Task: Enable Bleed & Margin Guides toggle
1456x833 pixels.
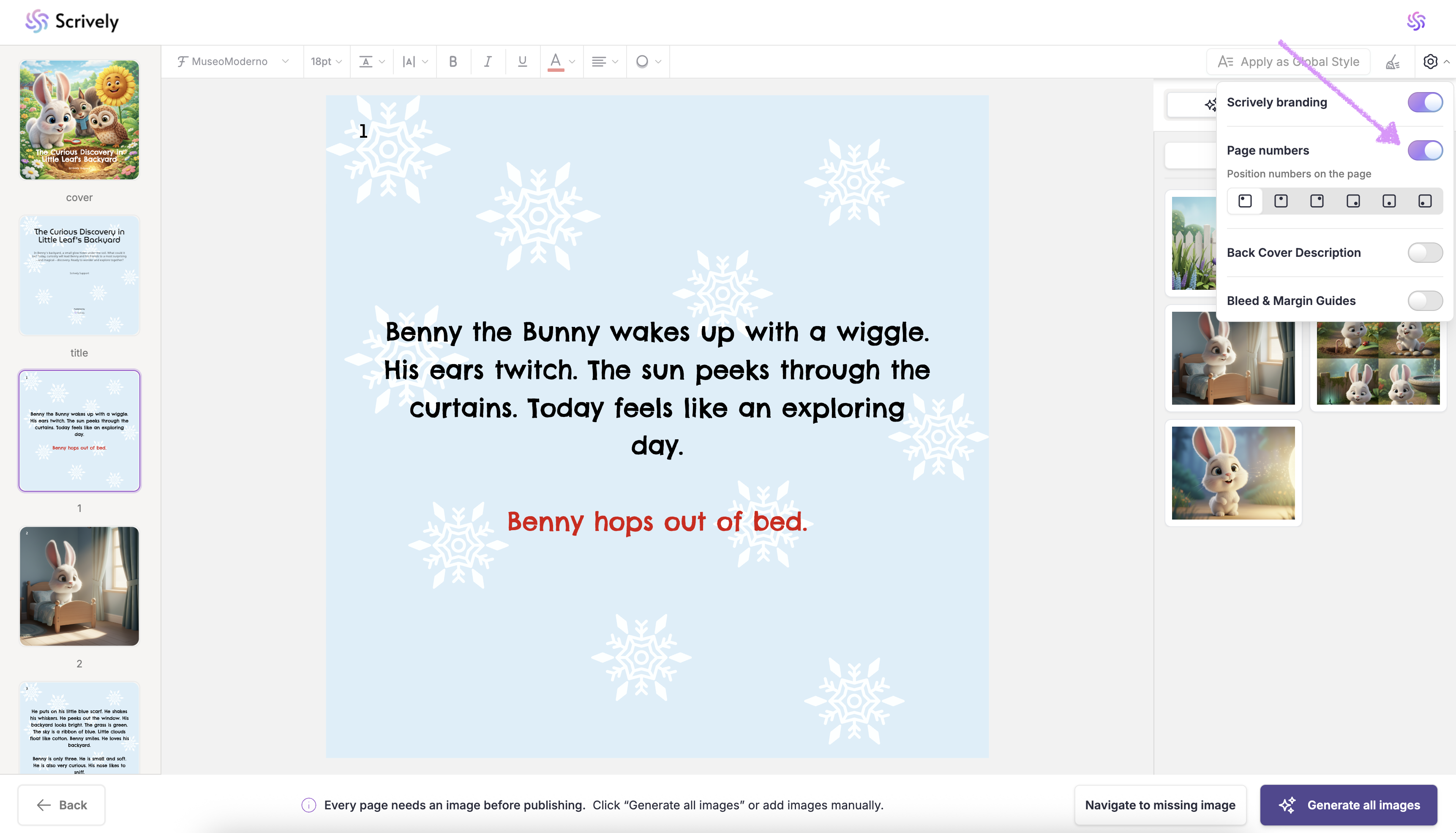Action: click(x=1425, y=300)
